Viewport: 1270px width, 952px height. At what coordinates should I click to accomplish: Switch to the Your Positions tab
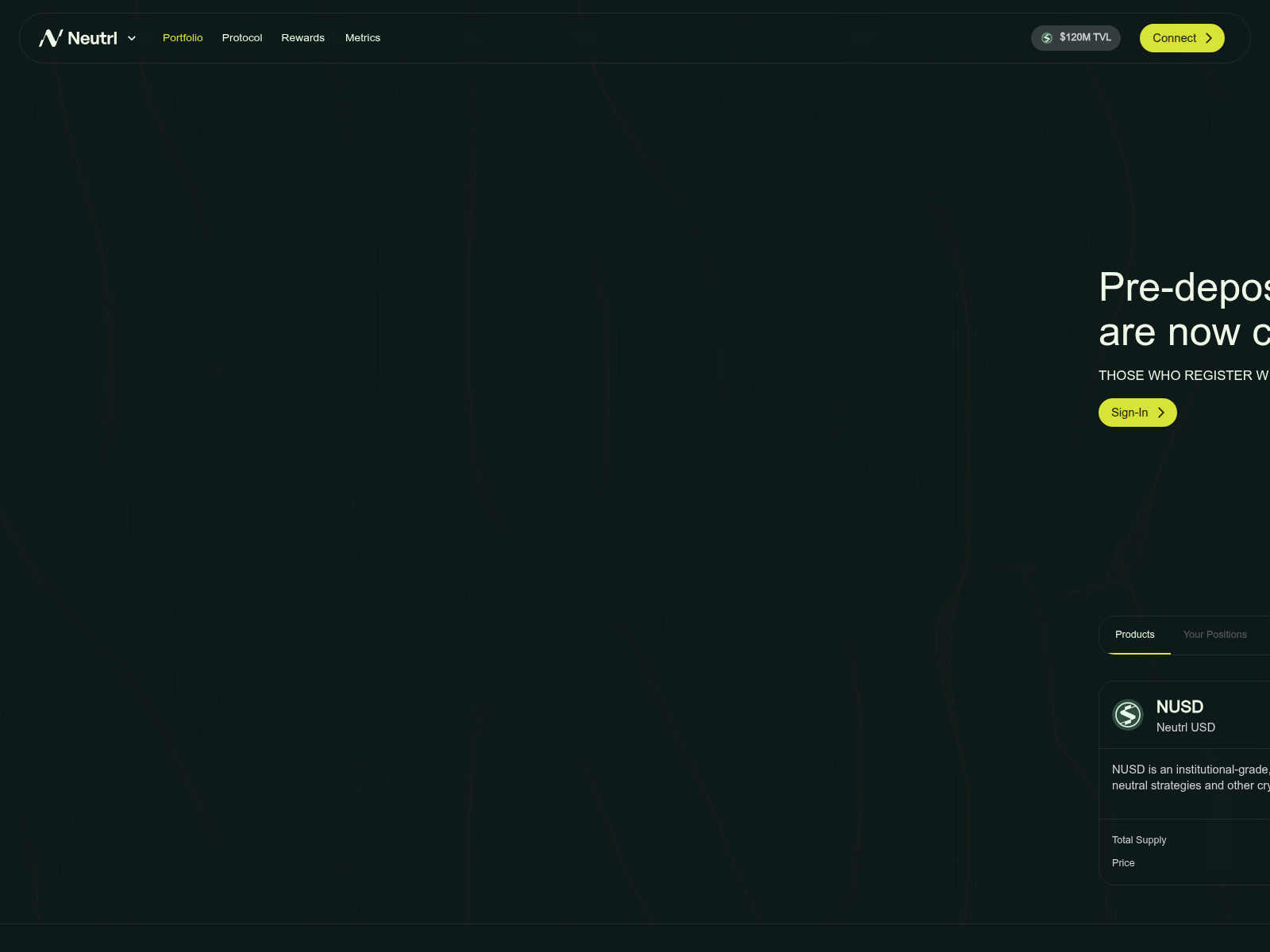coord(1215,635)
